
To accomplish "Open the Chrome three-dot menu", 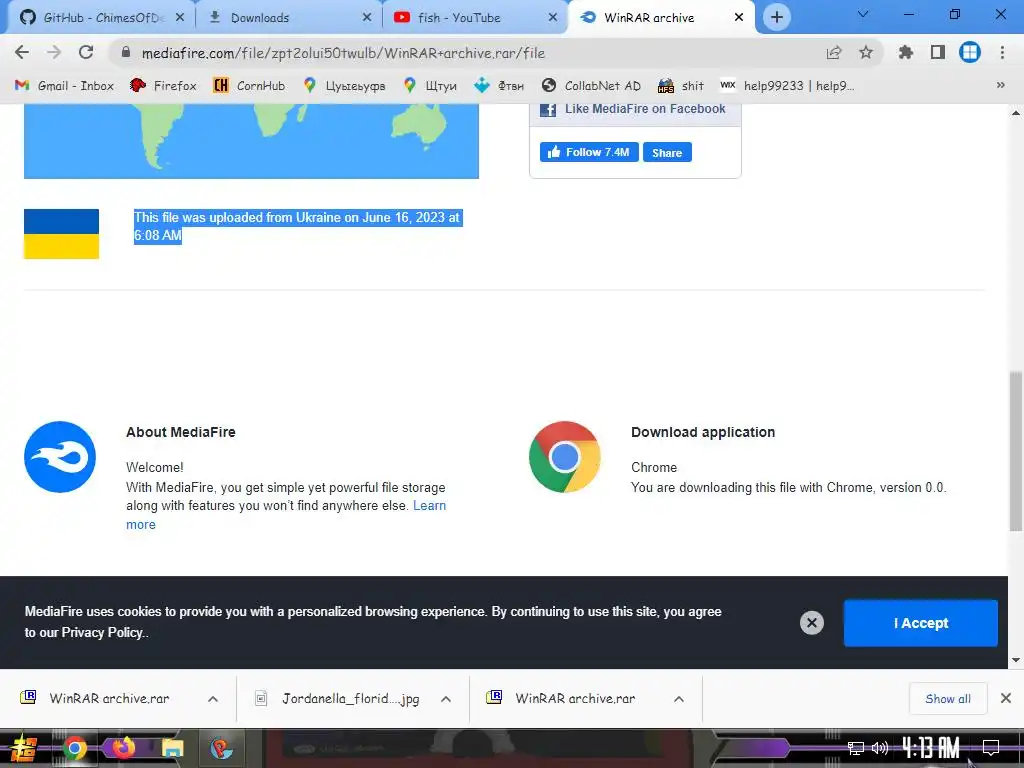I will 1002,52.
